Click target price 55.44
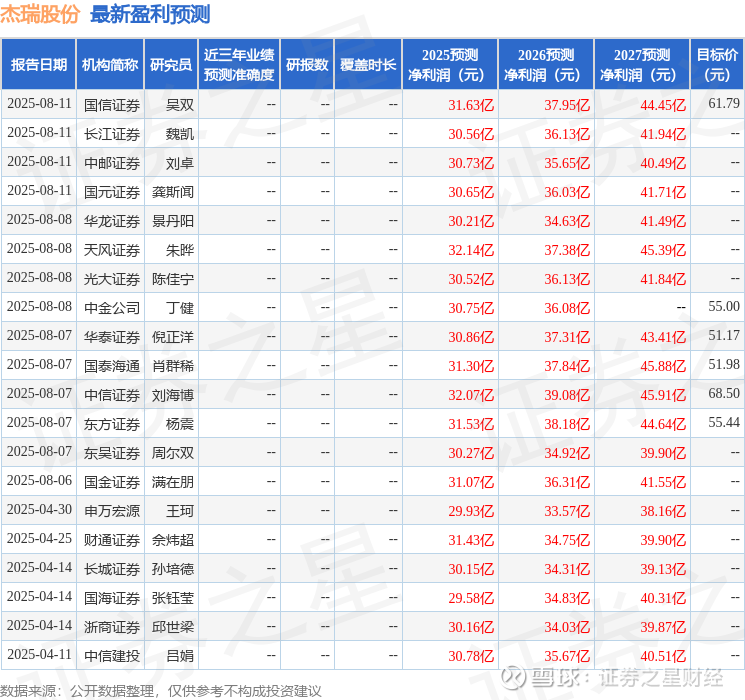Viewport: 745px width, 700px height. [x=724, y=422]
